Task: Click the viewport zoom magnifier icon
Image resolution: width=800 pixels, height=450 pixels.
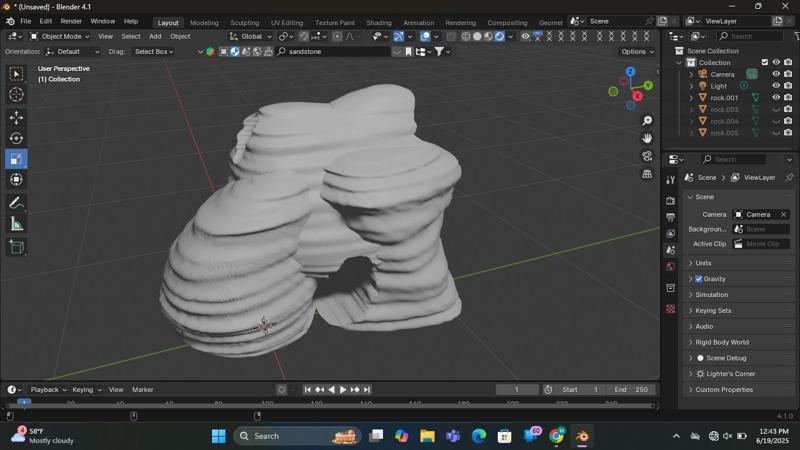Action: (648, 121)
